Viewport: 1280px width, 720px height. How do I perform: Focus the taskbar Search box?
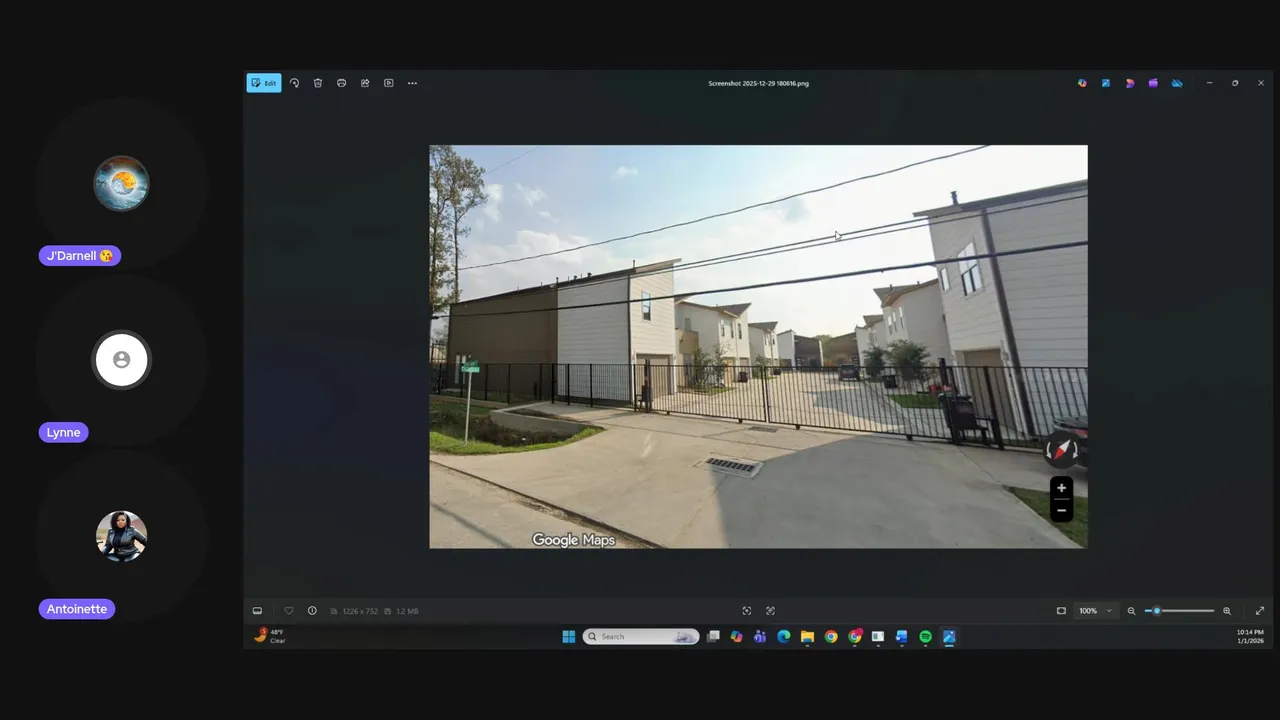pyautogui.click(x=641, y=637)
